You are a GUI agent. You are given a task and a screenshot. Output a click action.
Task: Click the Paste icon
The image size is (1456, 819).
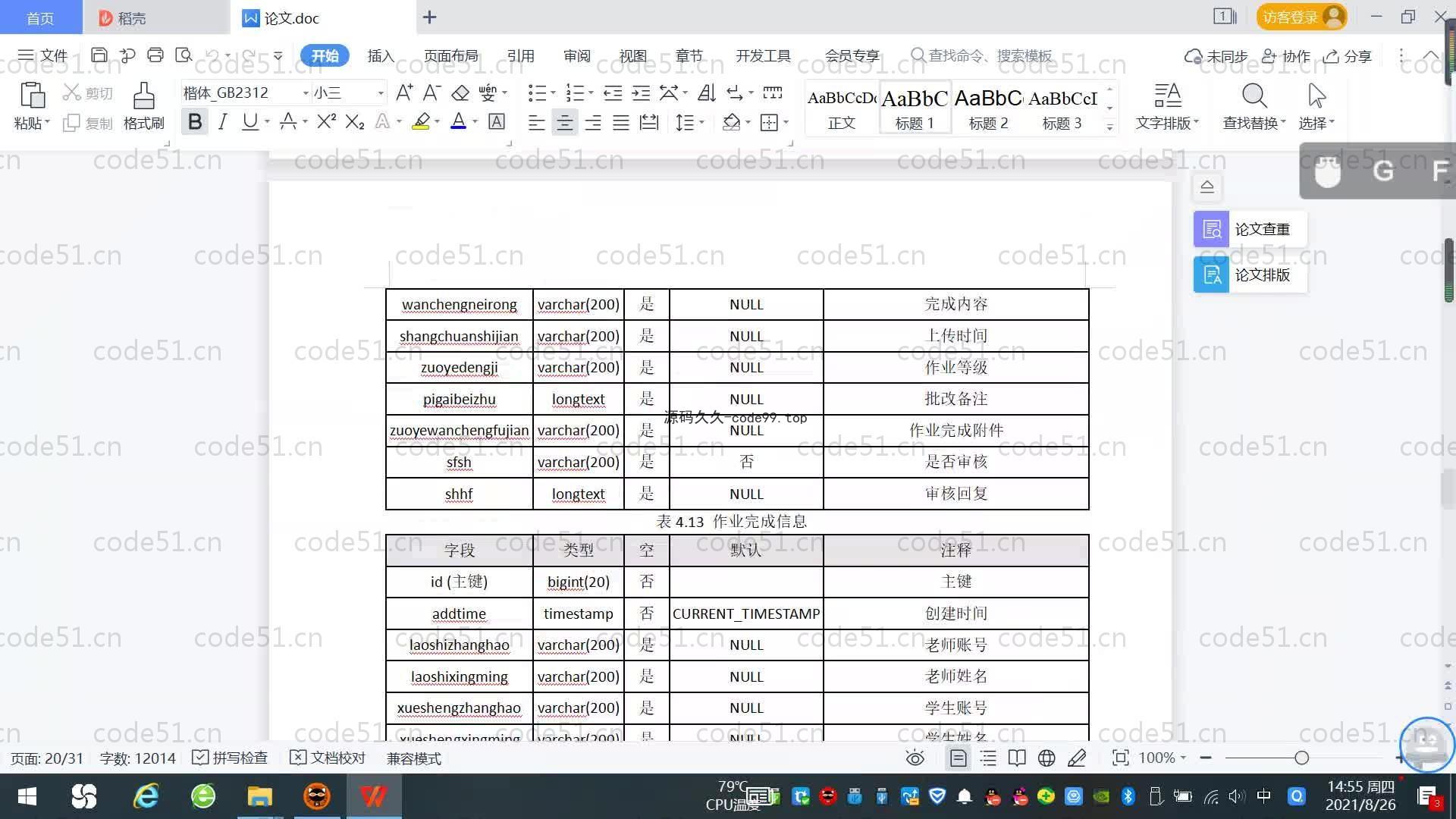(x=31, y=96)
